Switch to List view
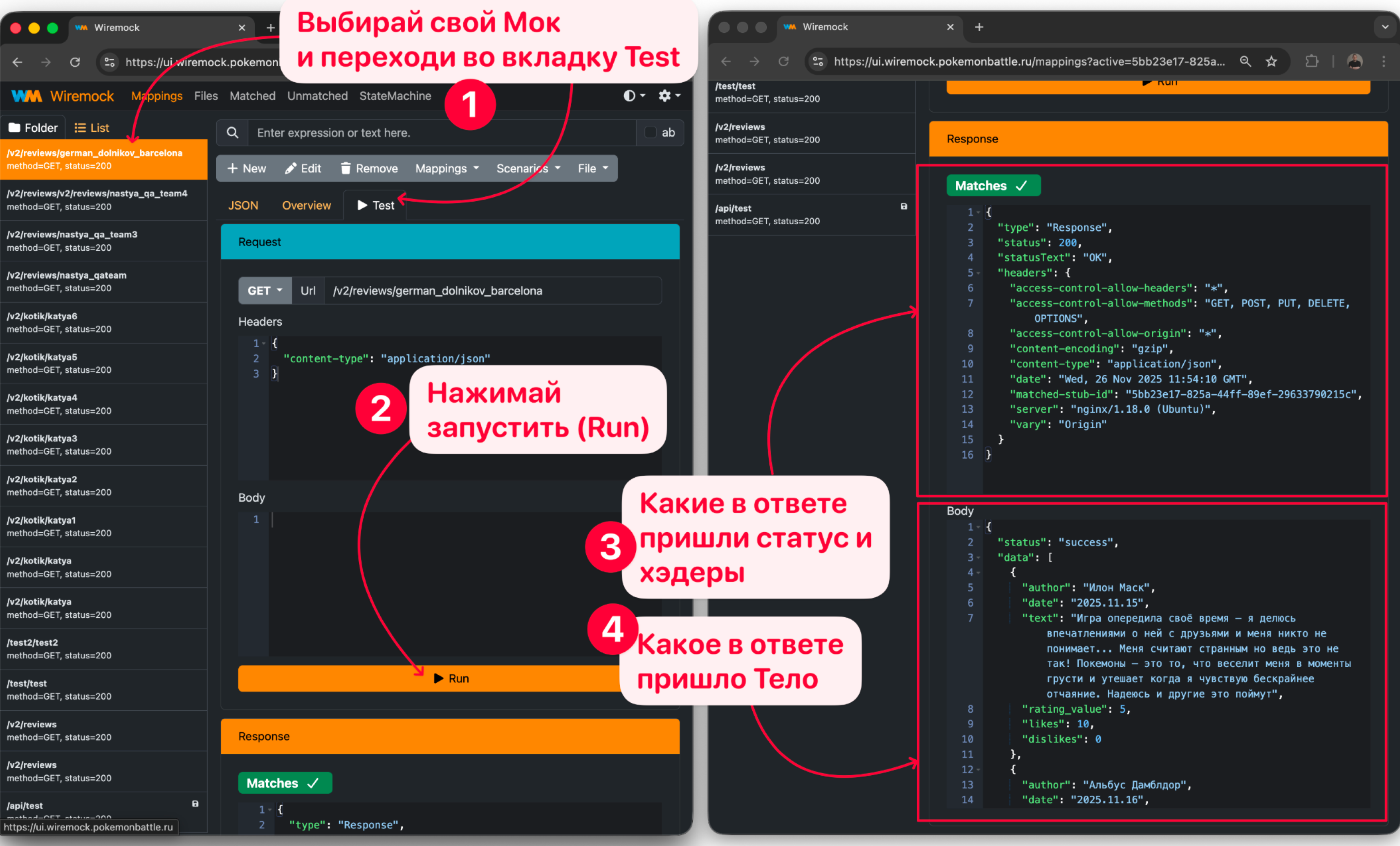Viewport: 1400px width, 846px height. (x=92, y=127)
